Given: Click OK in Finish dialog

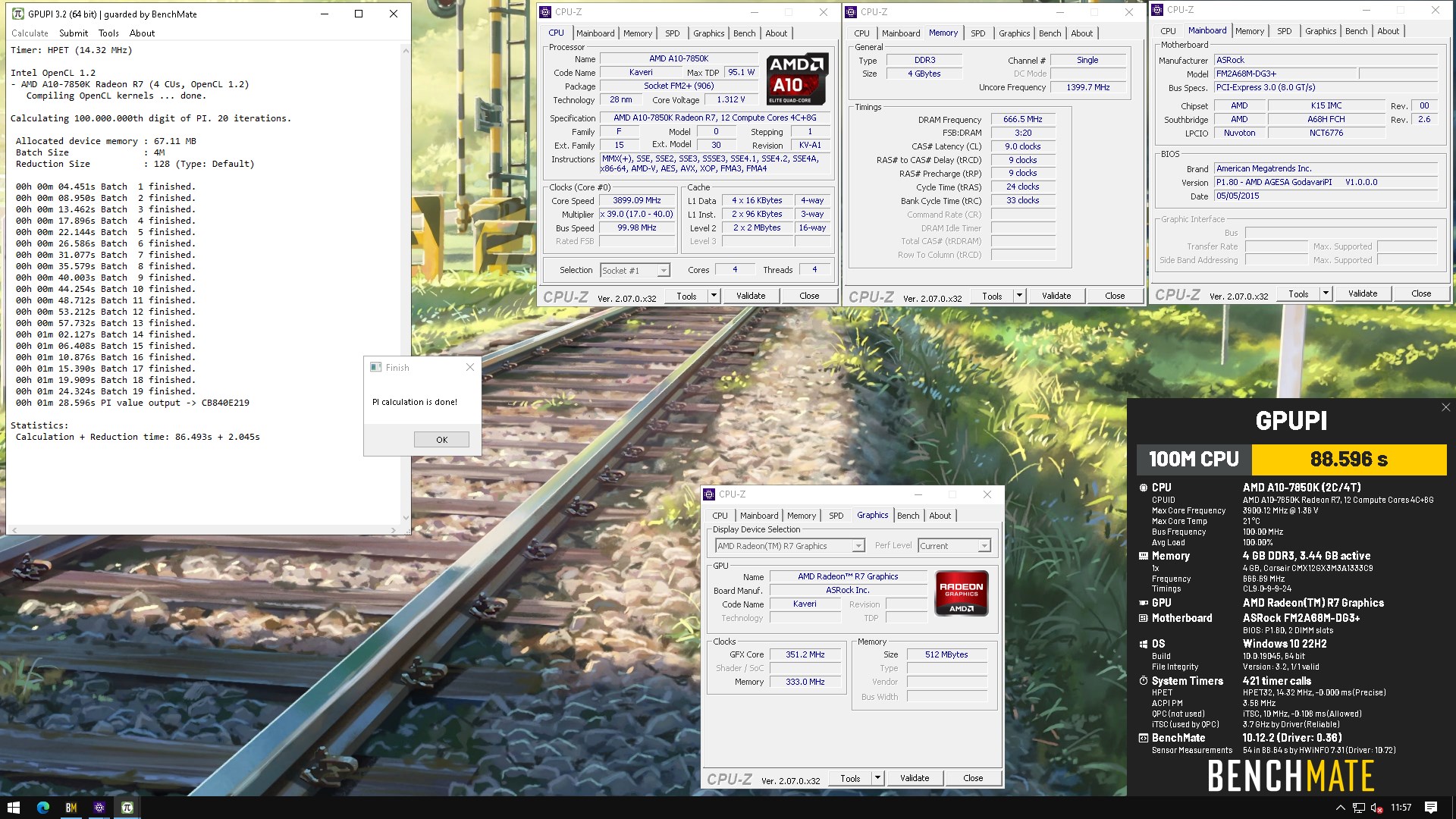Looking at the screenshot, I should [x=441, y=440].
